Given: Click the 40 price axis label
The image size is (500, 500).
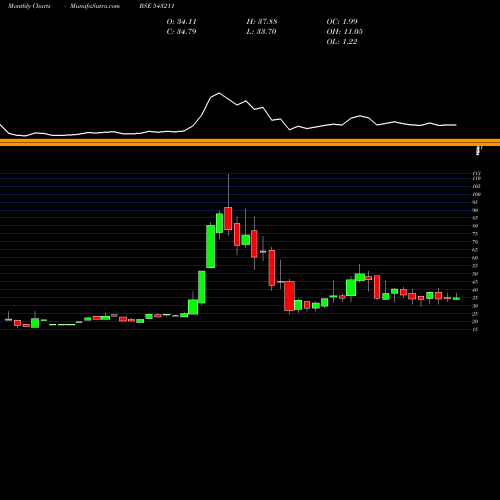Looking at the screenshot, I should [x=475, y=290].
